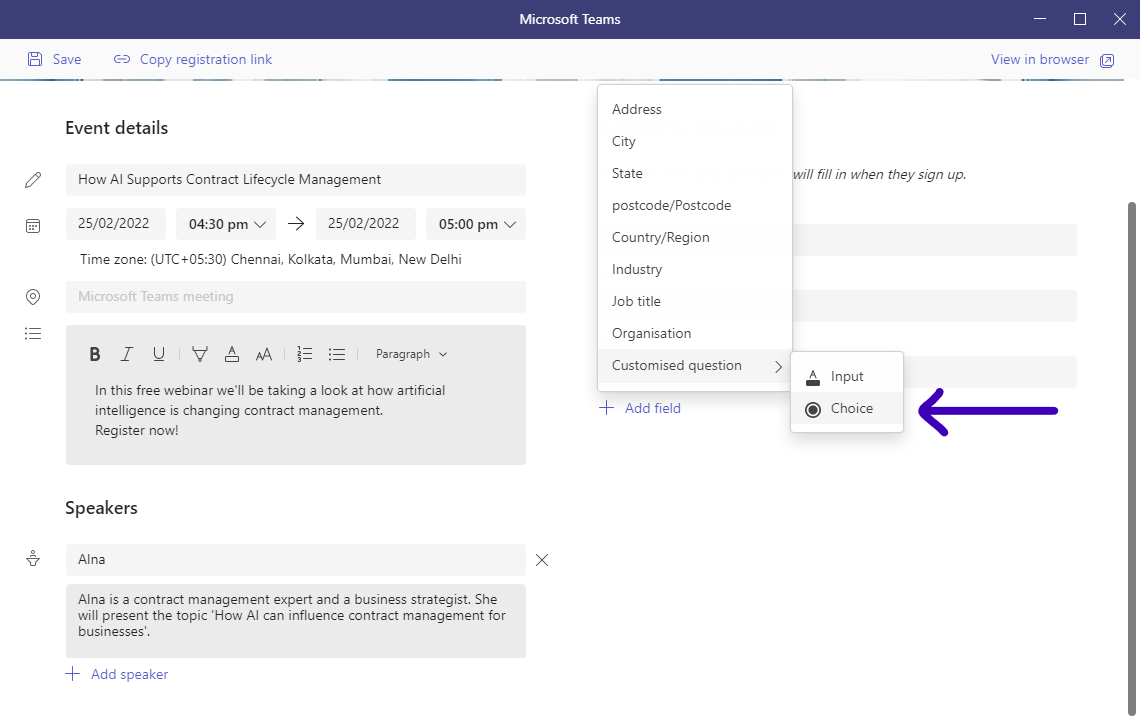Image resolution: width=1140 pixels, height=720 pixels.
Task: Open the font colour picker
Action: click(232, 353)
